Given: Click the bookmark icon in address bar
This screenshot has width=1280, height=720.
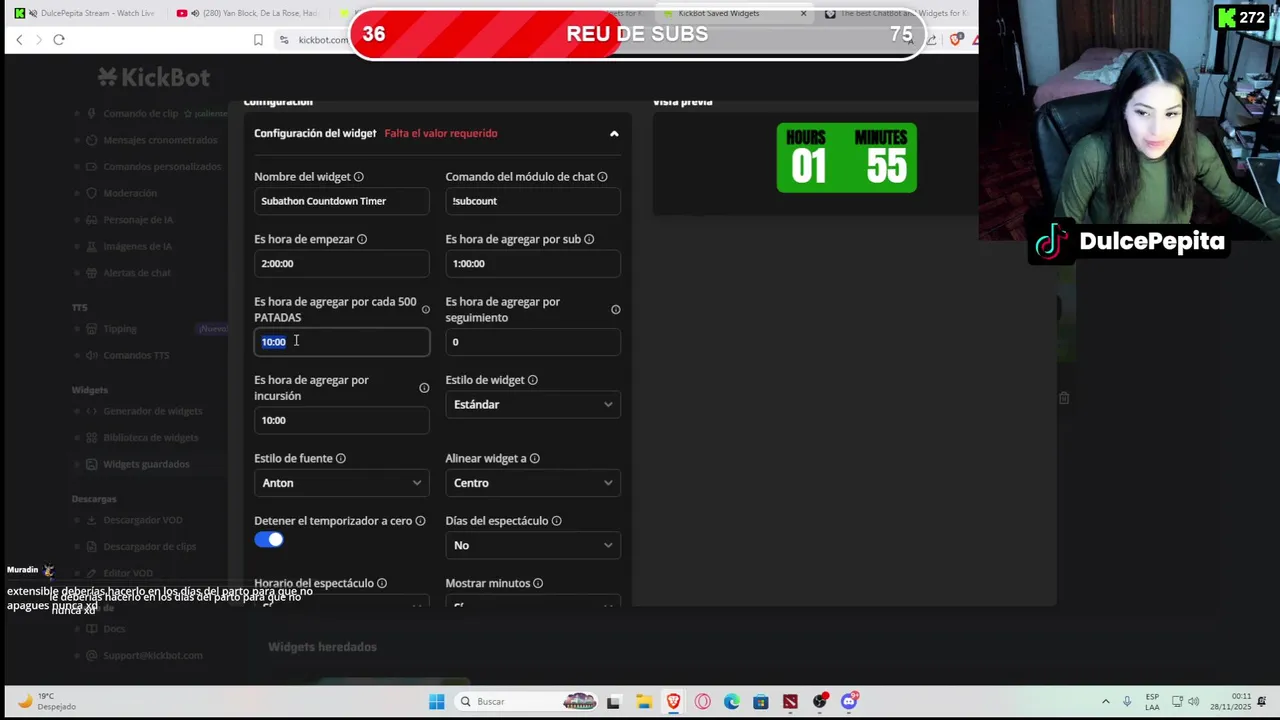Looking at the screenshot, I should point(258,39).
